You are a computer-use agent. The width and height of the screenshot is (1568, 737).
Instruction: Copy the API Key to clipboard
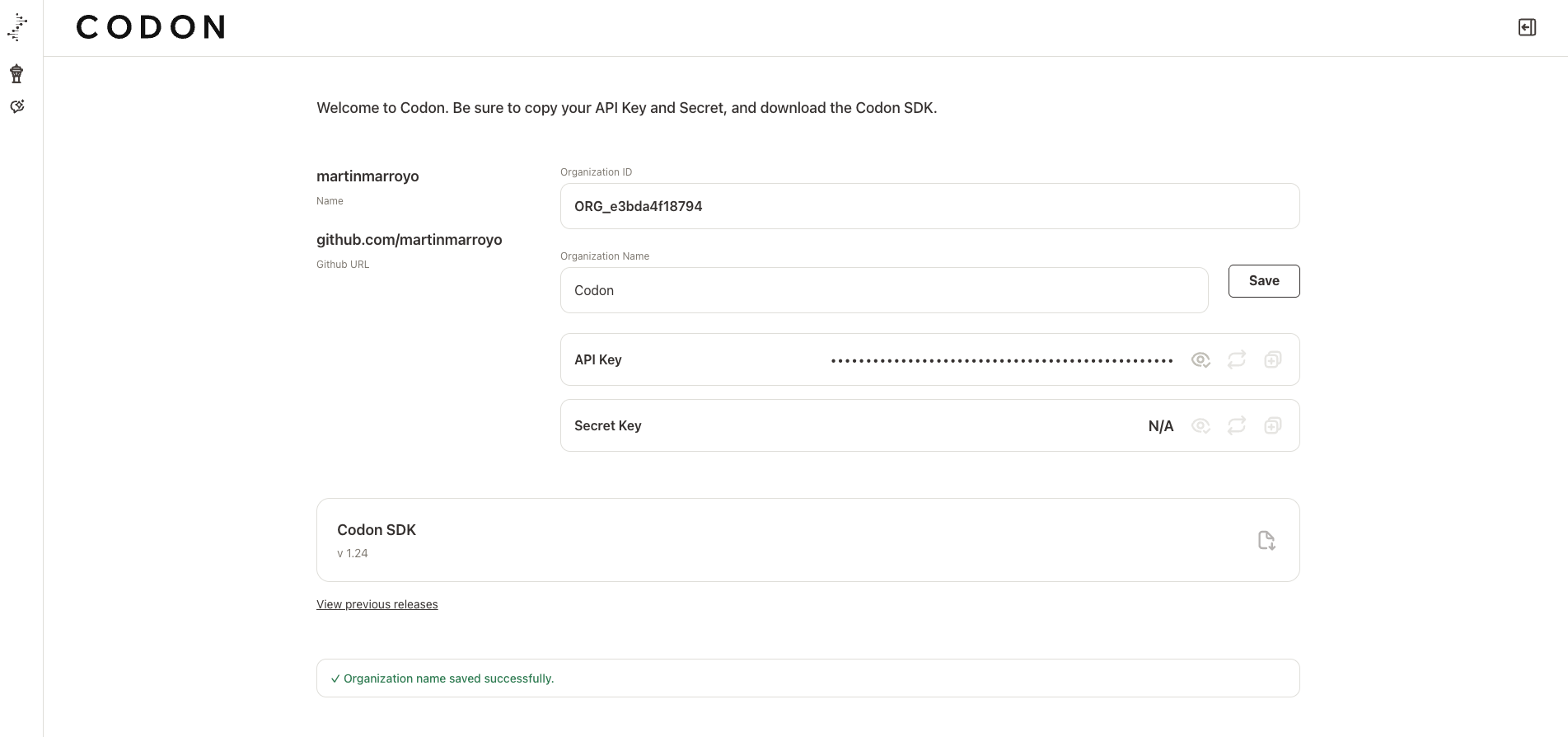pyautogui.click(x=1273, y=359)
